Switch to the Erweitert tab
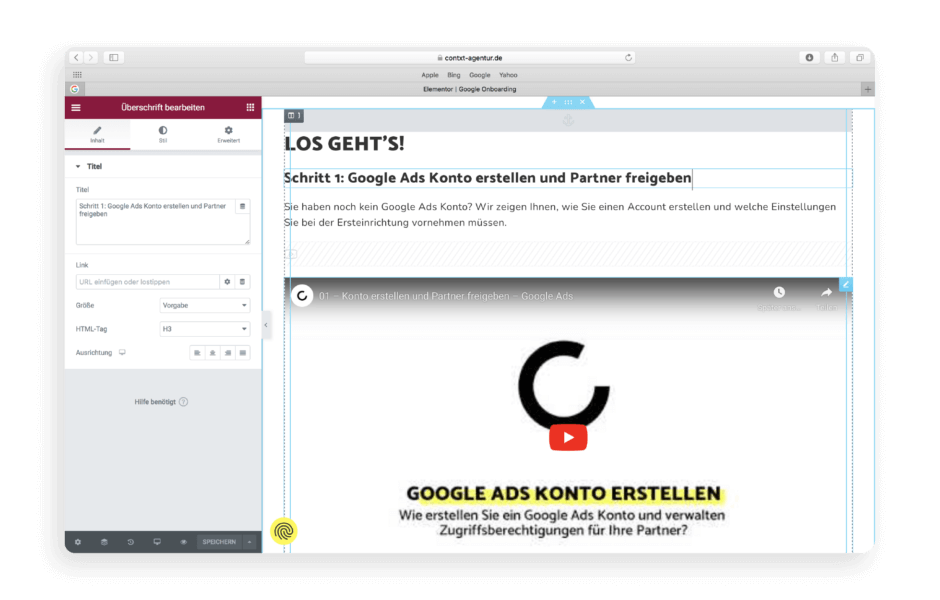The height and width of the screenshot is (600, 940). coord(228,135)
